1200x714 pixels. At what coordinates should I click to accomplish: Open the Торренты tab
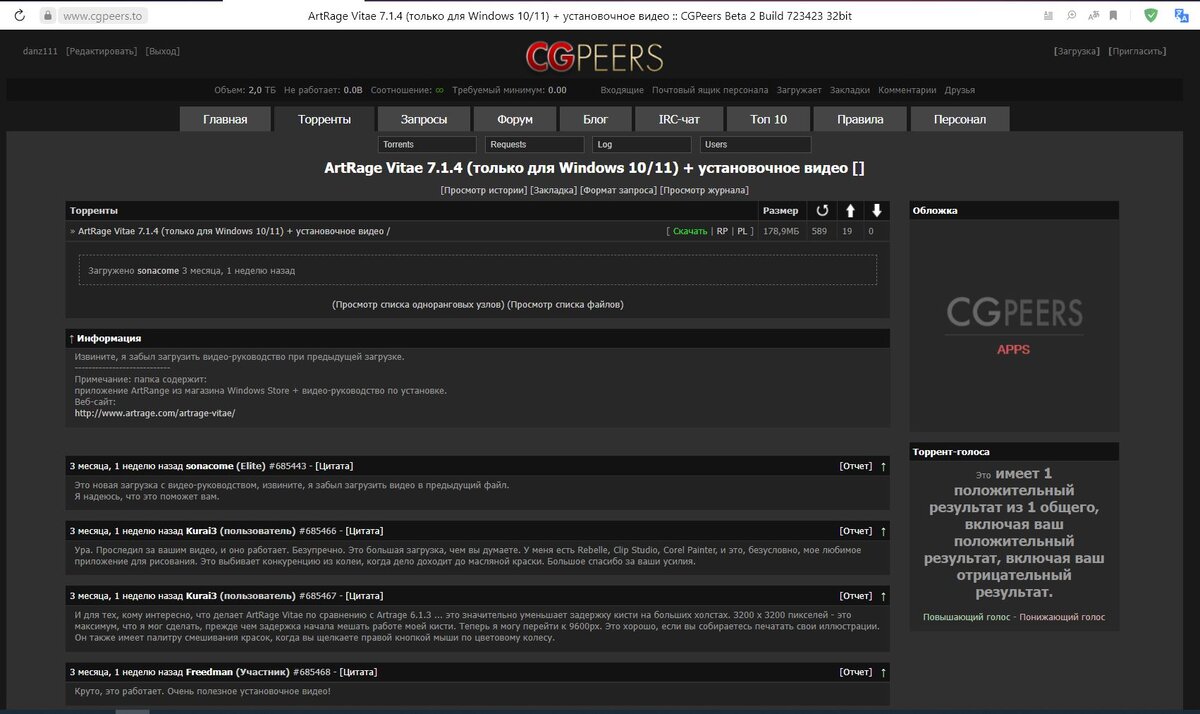325,119
